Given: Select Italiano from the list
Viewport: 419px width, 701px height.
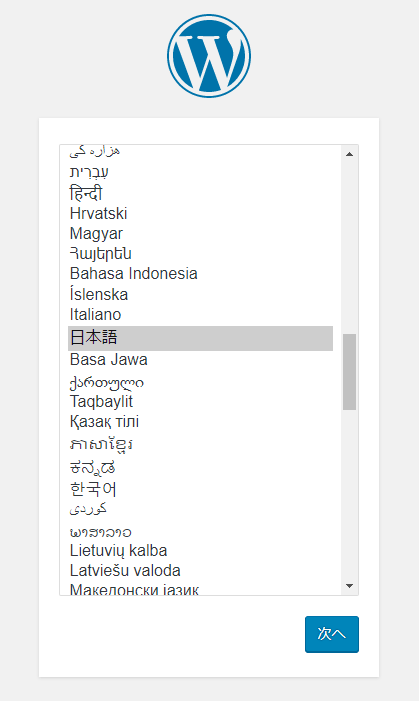Looking at the screenshot, I should coord(200,315).
